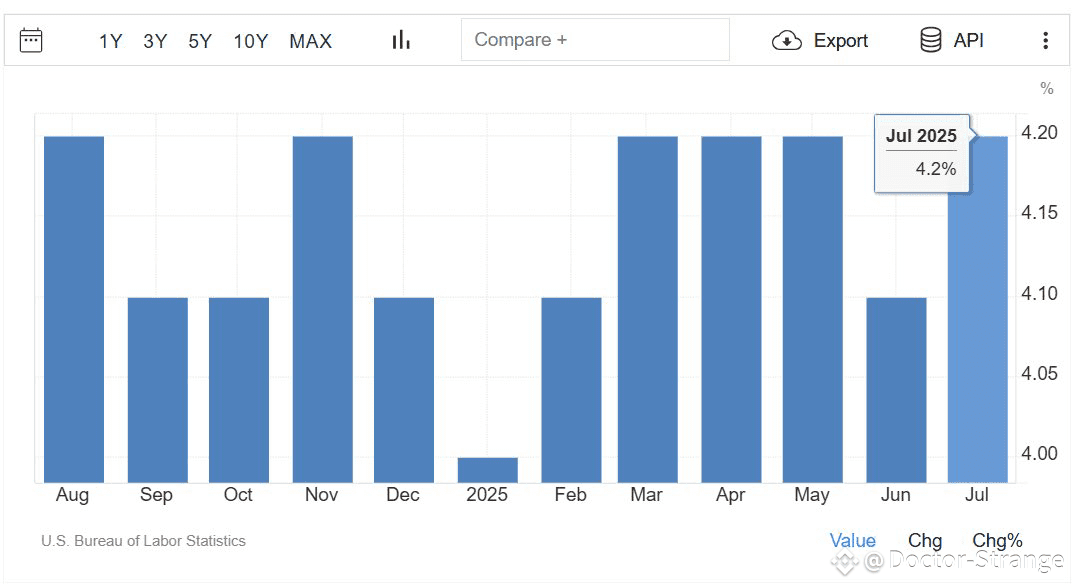Click the U.S. Bureau of Labor Statistics source
This screenshot has width=1072, height=587.
(143, 541)
